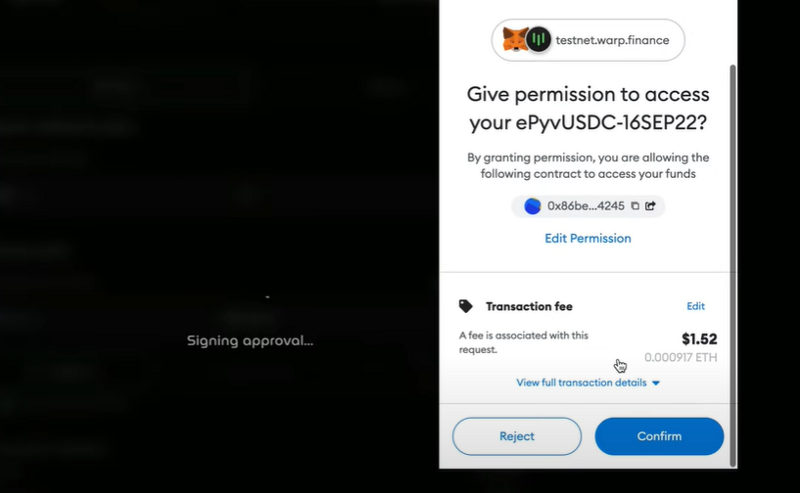The width and height of the screenshot is (800, 493).
Task: Select the 0x86be...4245 contract address text
Action: tap(586, 206)
